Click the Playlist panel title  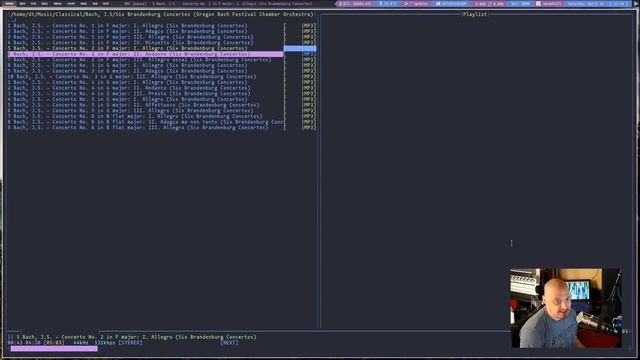(x=475, y=14)
